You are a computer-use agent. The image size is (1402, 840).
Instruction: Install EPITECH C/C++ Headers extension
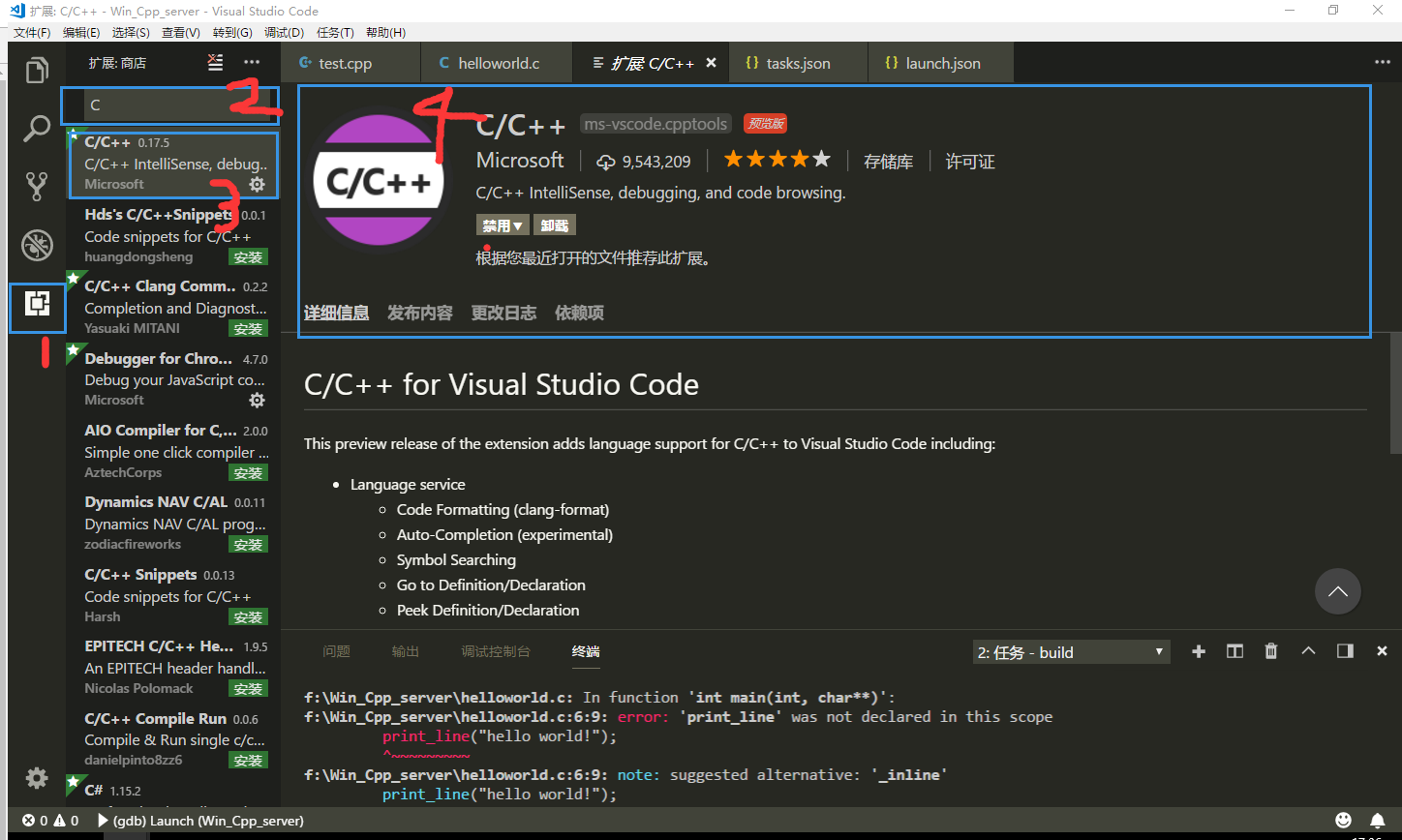pos(248,689)
